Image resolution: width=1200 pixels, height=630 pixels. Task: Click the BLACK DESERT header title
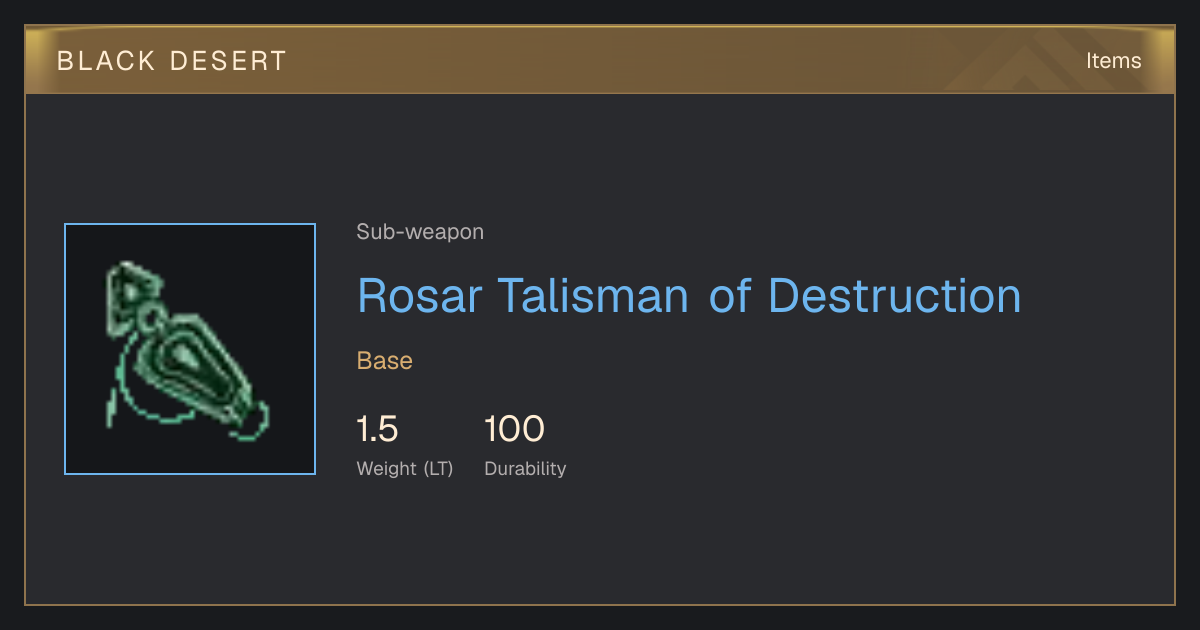tap(172, 61)
